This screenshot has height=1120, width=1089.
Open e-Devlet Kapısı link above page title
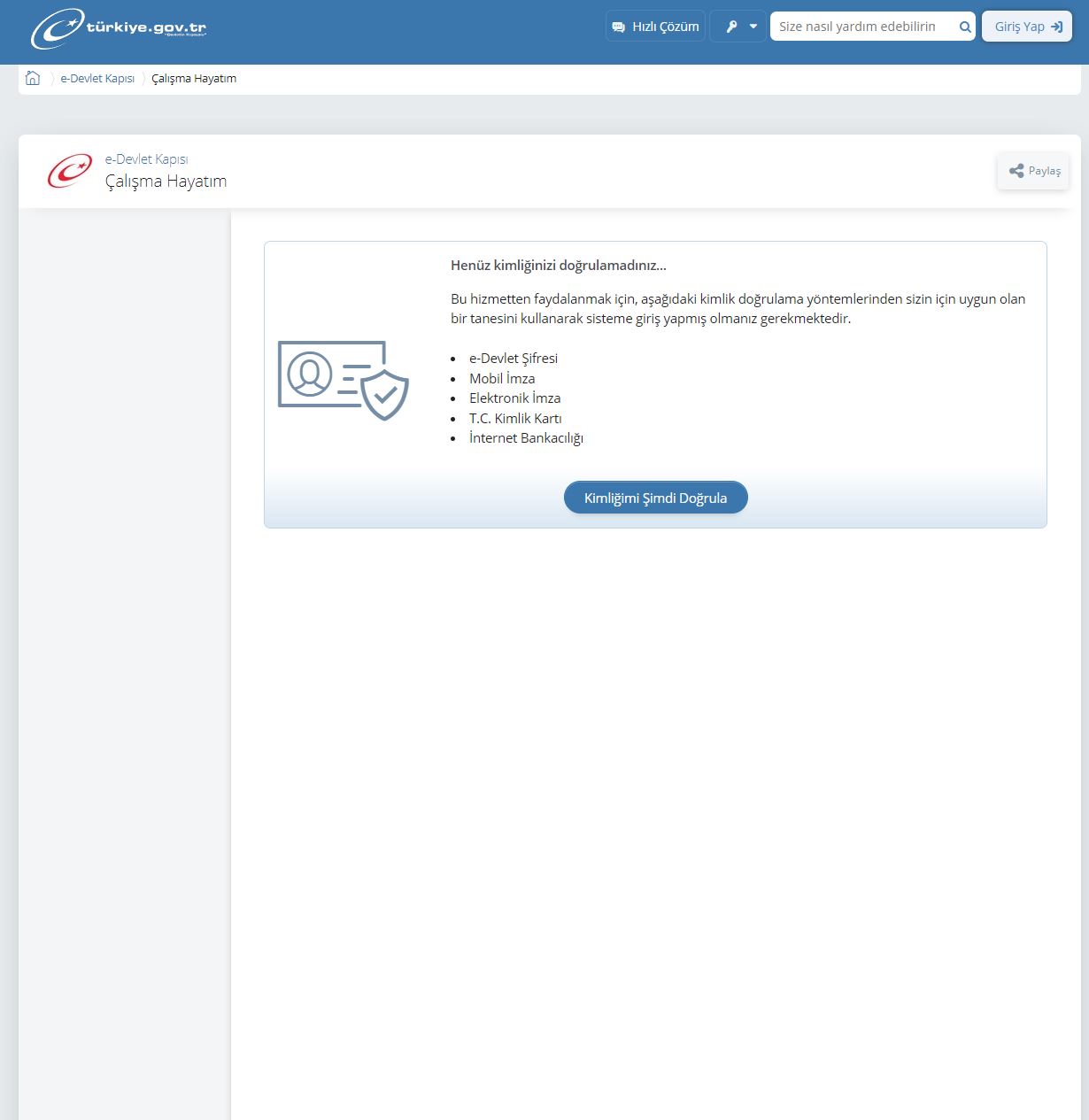click(146, 159)
